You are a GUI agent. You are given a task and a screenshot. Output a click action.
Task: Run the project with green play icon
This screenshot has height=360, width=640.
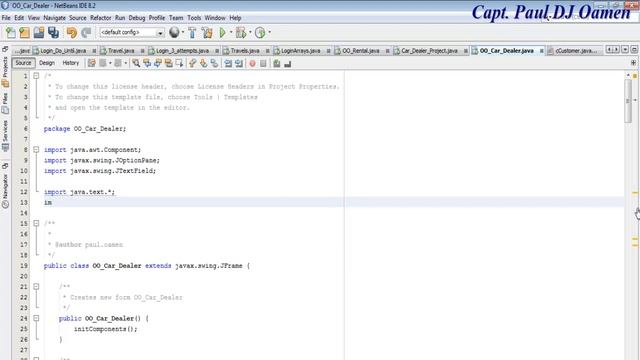click(x=222, y=33)
